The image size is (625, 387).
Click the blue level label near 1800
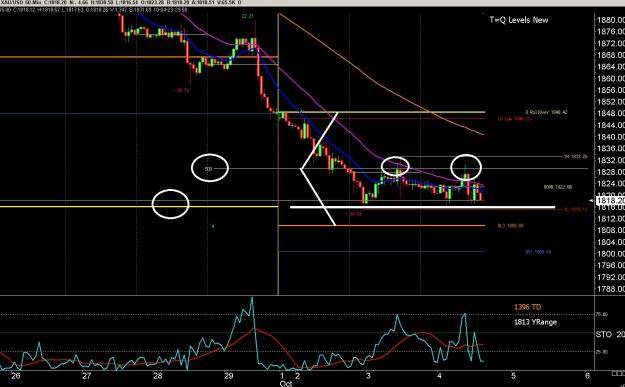point(538,252)
